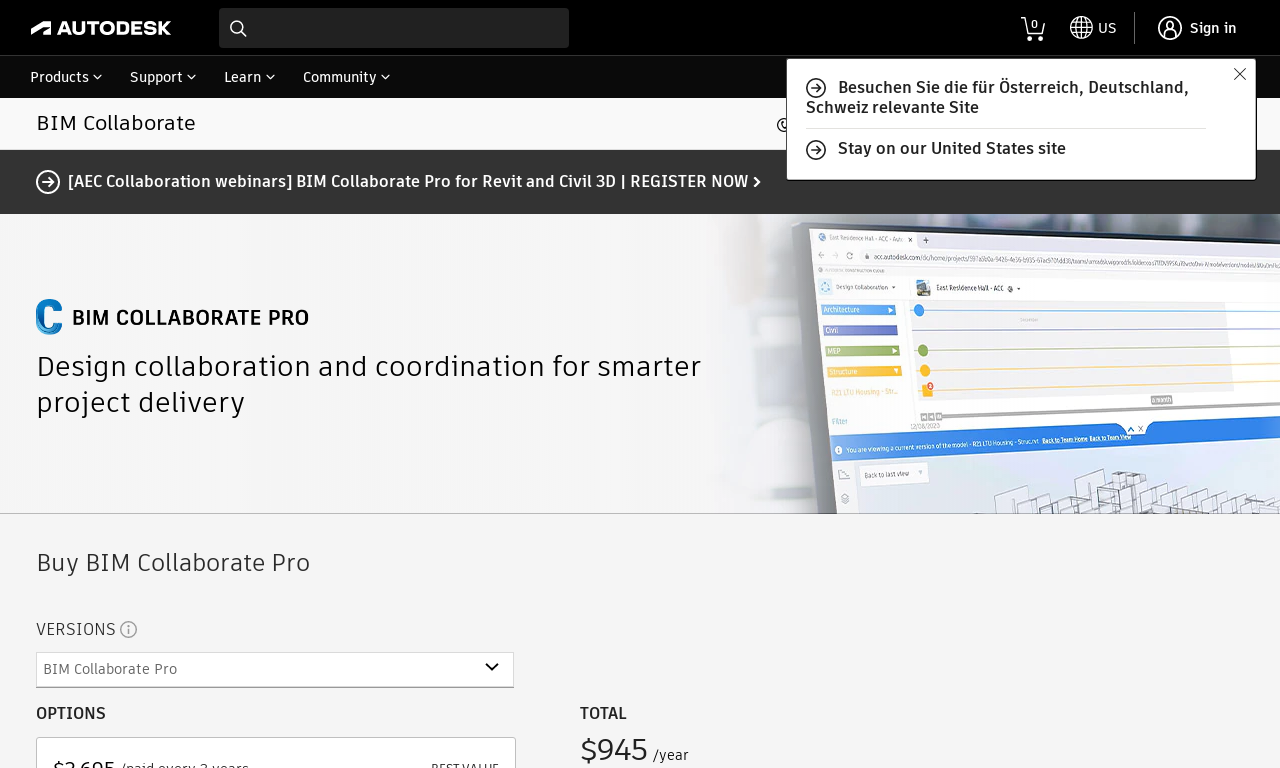Viewport: 1280px width, 768px height.
Task: Click the TOTAL label
Action: 603,713
